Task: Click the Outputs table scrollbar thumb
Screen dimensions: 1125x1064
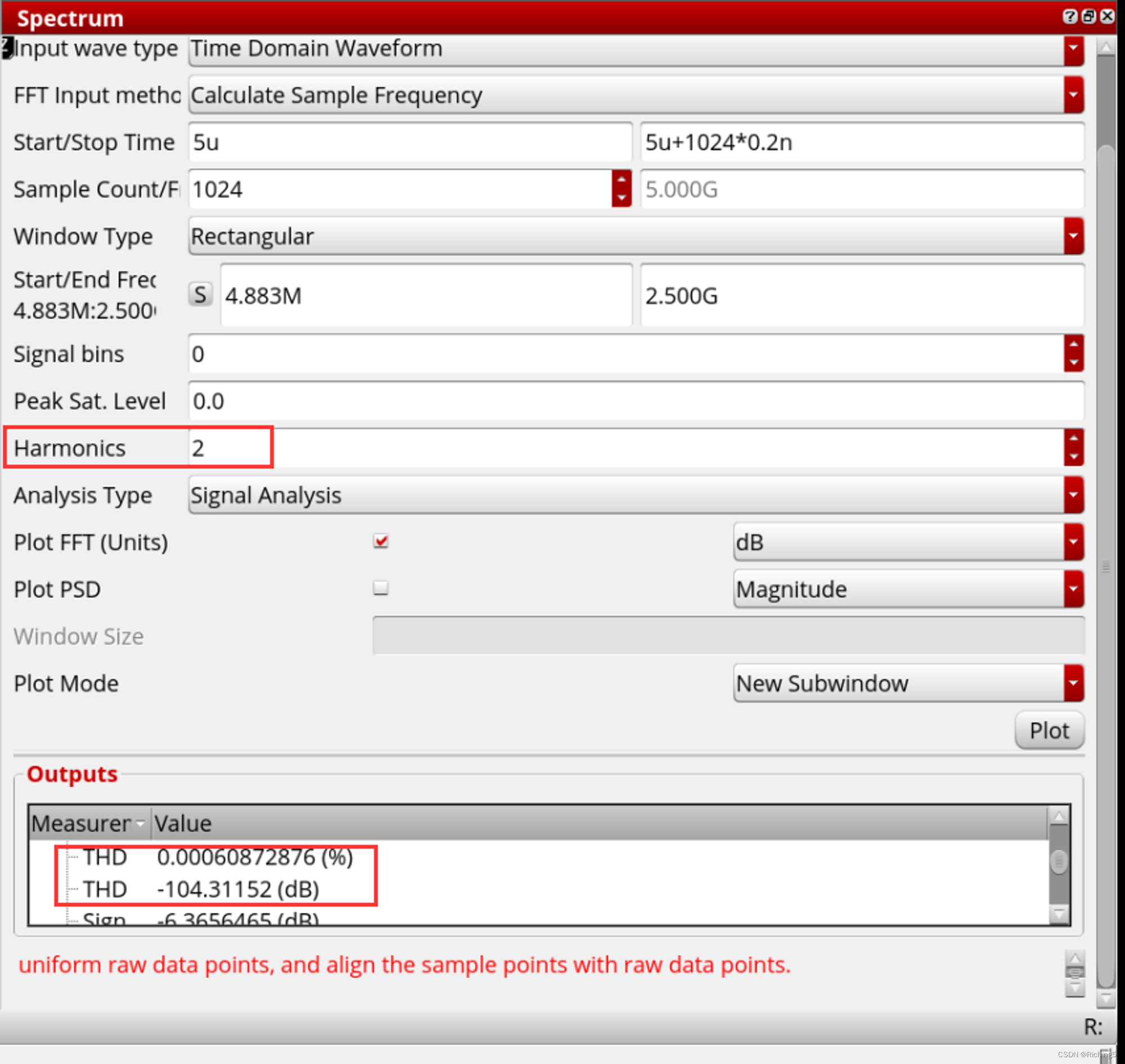Action: coord(1059,862)
